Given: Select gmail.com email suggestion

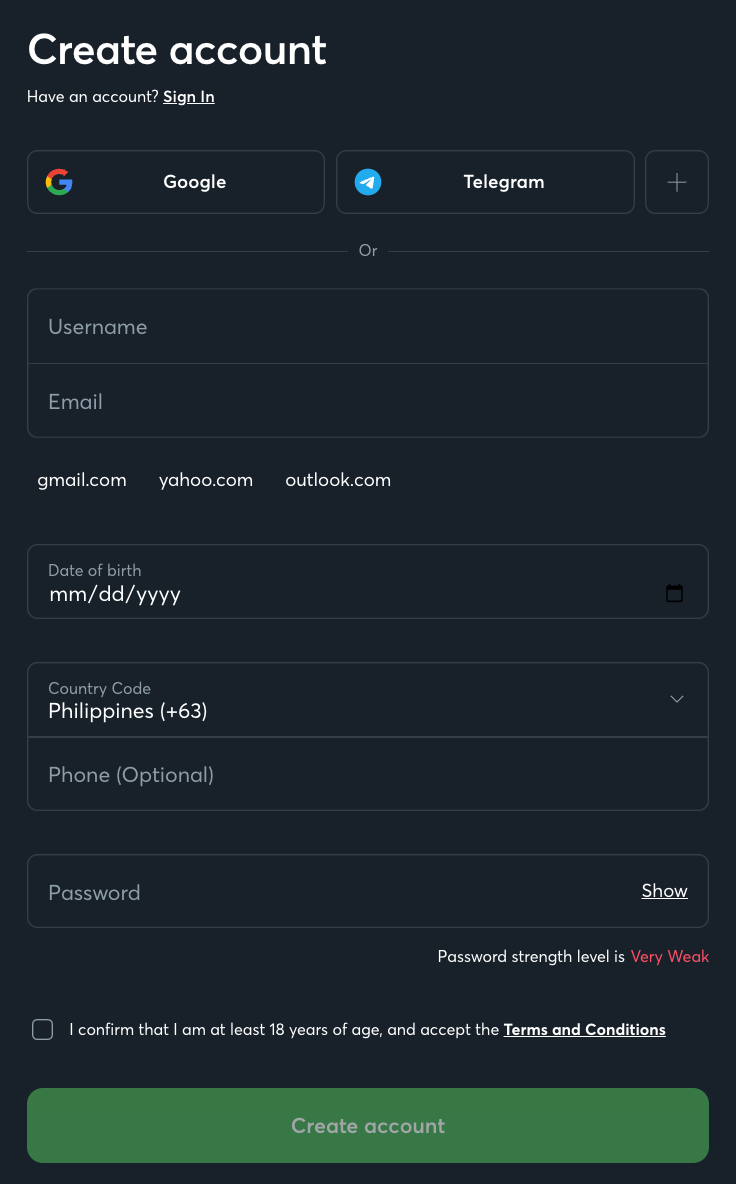Looking at the screenshot, I should tap(82, 480).
